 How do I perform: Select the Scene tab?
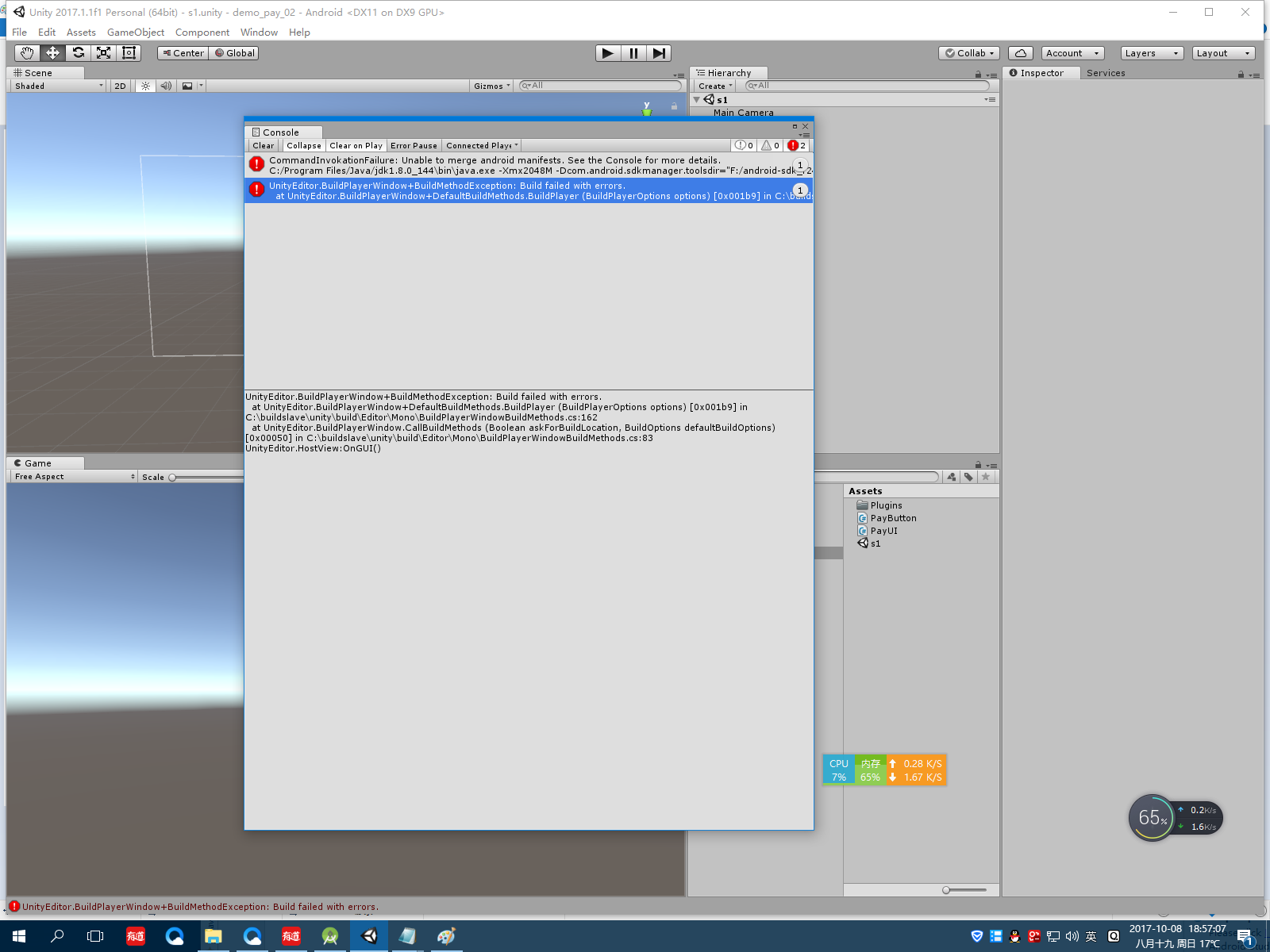(x=45, y=73)
